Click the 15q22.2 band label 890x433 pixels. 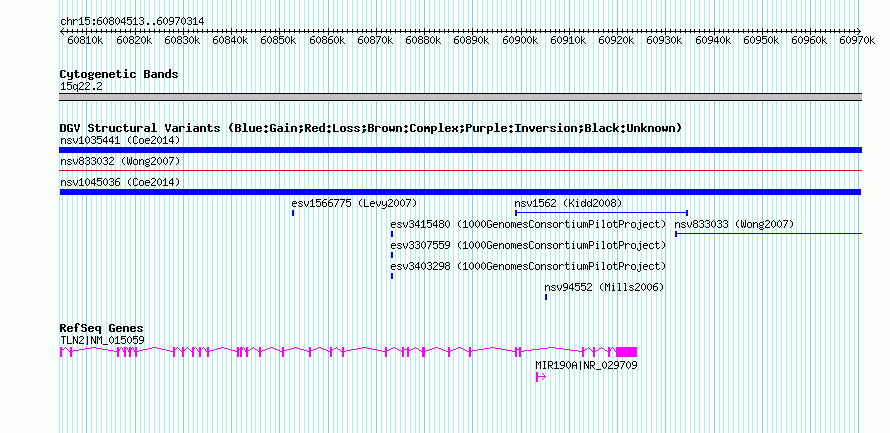pyautogui.click(x=81, y=87)
